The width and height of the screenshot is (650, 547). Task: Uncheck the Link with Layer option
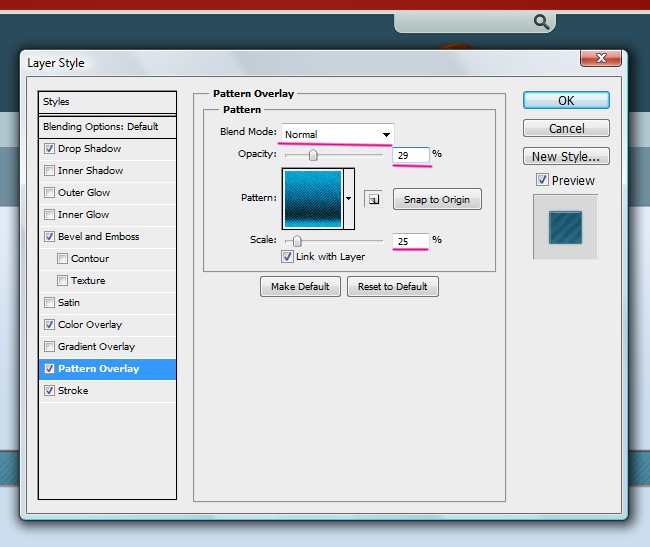pyautogui.click(x=288, y=257)
